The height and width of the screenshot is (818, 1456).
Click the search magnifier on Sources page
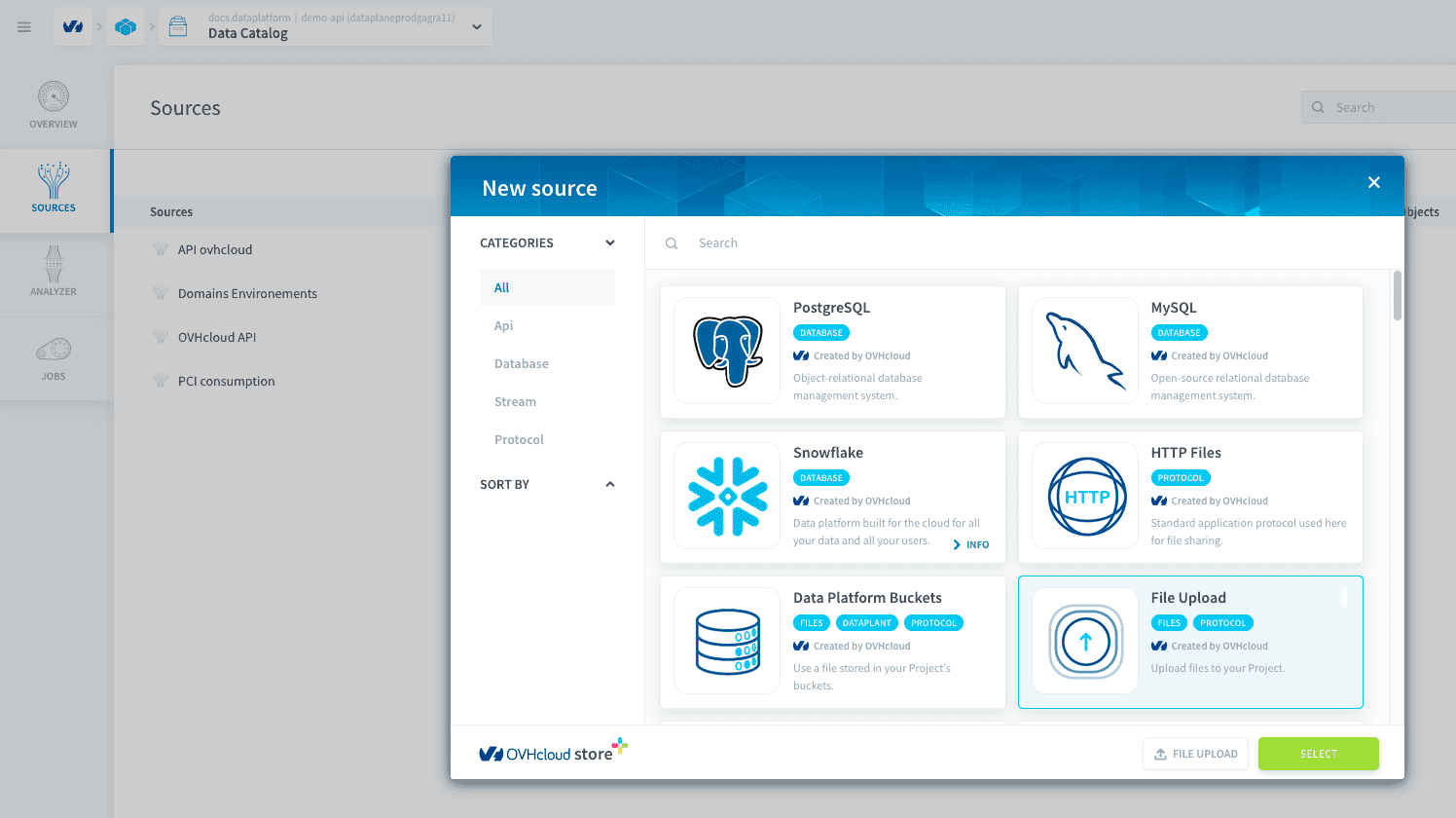coord(1318,108)
